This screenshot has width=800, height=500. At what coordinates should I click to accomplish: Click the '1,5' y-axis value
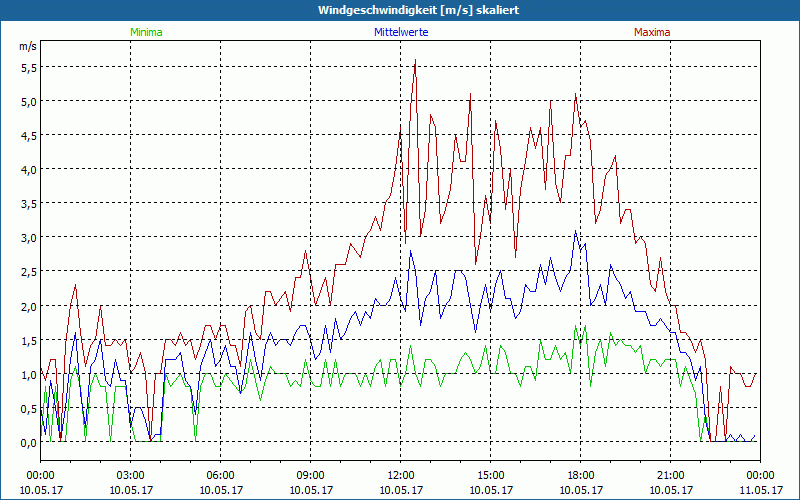(29, 341)
